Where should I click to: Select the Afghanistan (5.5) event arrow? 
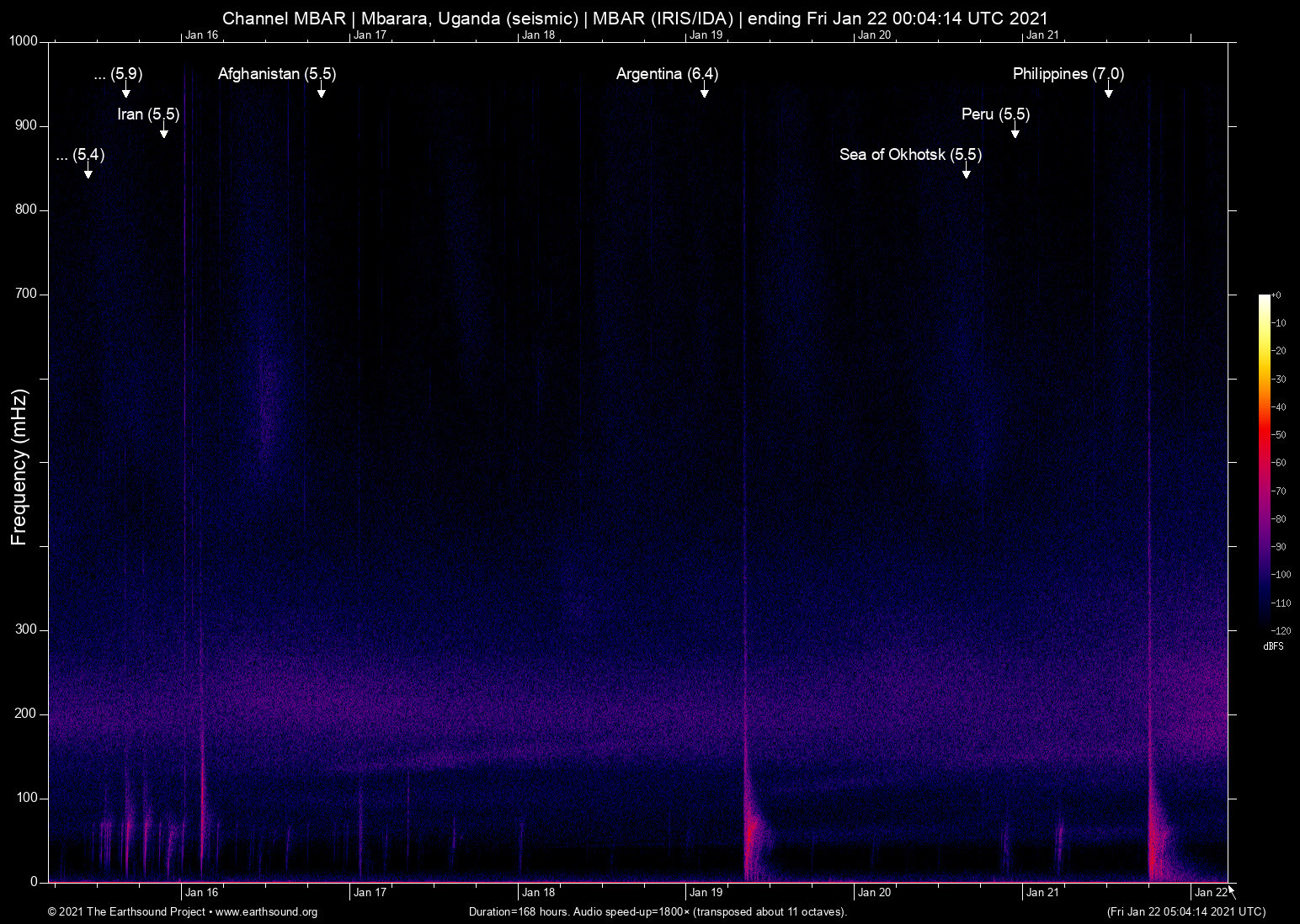pos(321,94)
